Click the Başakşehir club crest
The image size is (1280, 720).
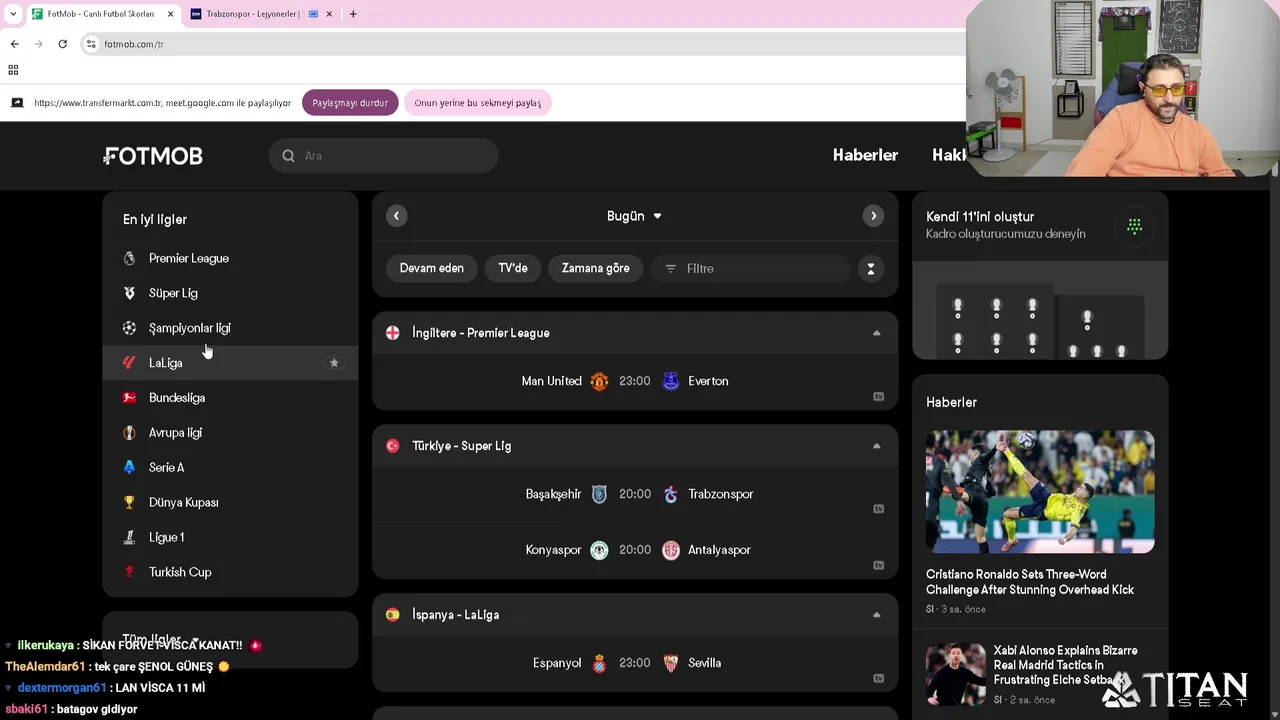tap(599, 494)
